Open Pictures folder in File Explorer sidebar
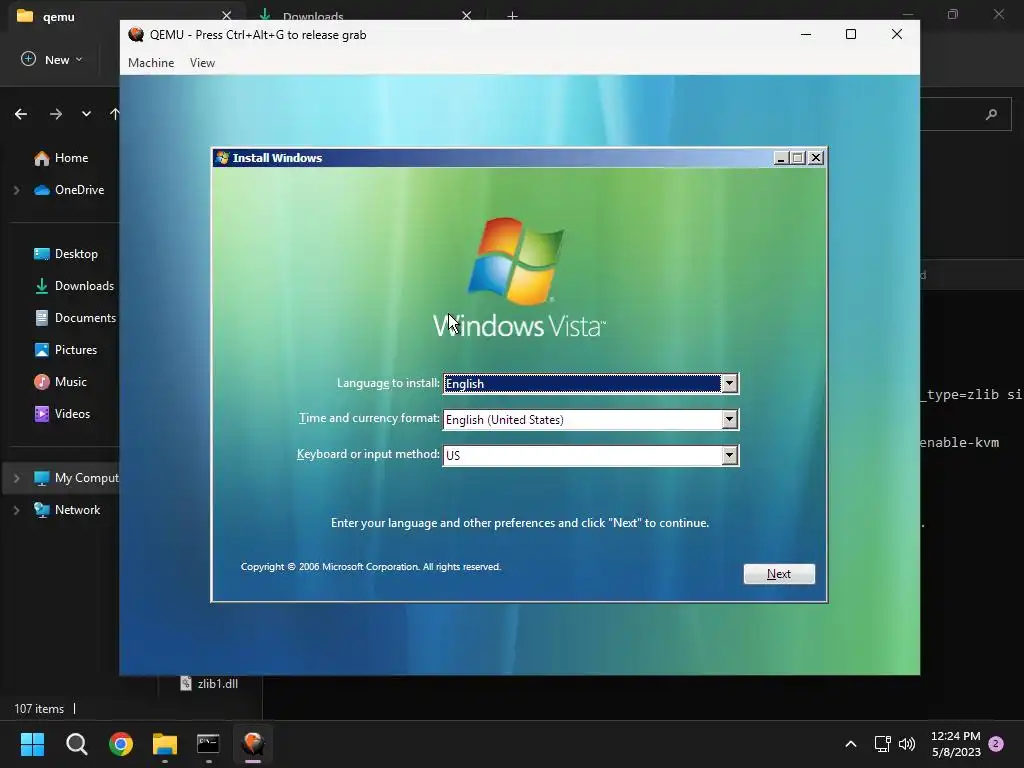 point(66,350)
